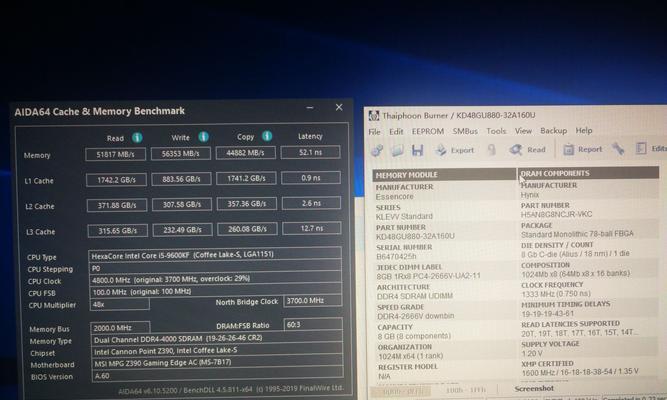Click the Write info icon in AIDA64
The image size is (667, 400).
(203, 137)
